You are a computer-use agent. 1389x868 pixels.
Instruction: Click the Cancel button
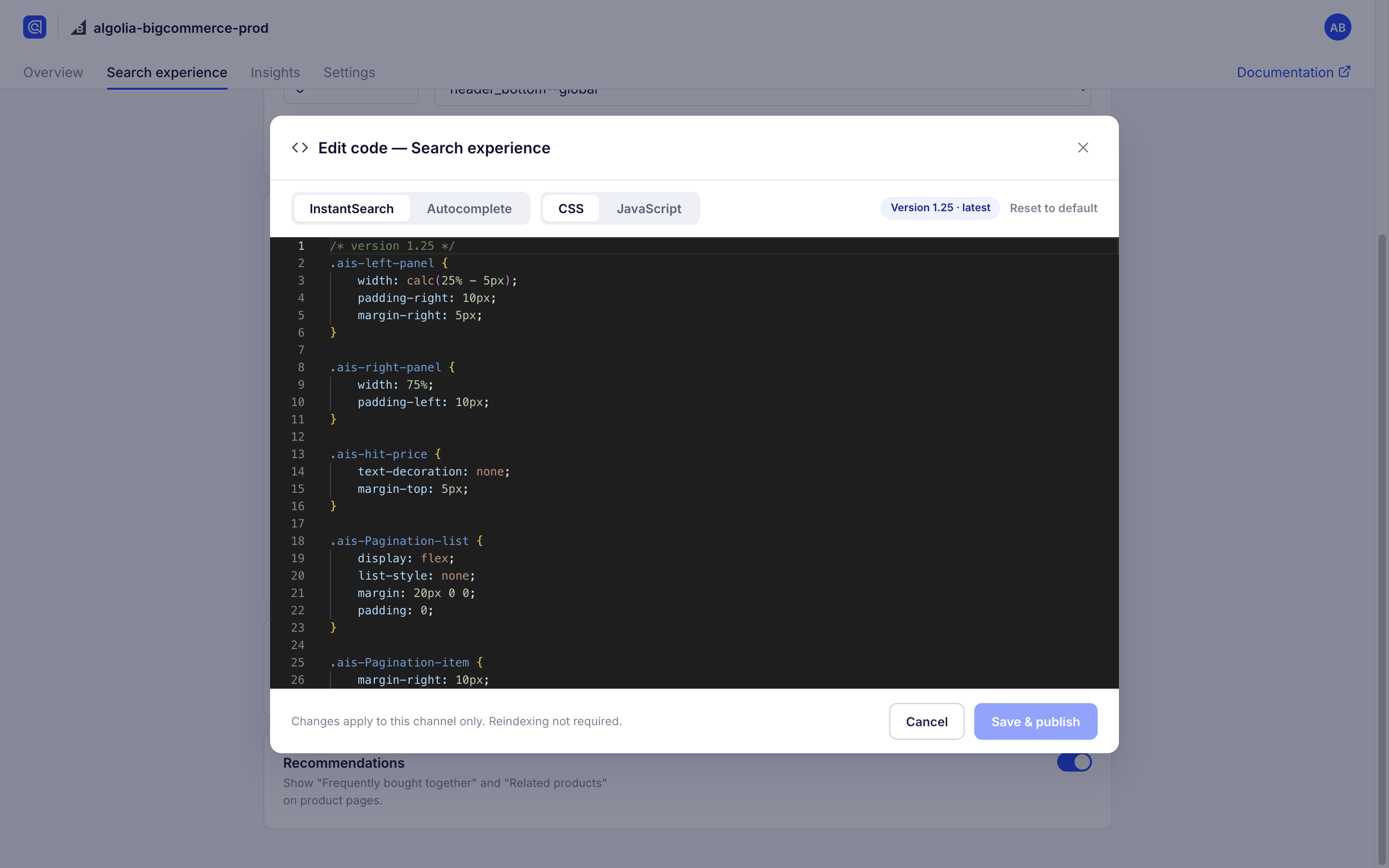(x=926, y=721)
